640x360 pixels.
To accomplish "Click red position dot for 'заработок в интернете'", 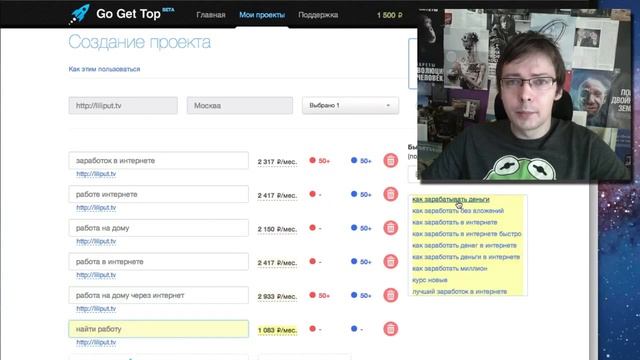I will (x=312, y=160).
